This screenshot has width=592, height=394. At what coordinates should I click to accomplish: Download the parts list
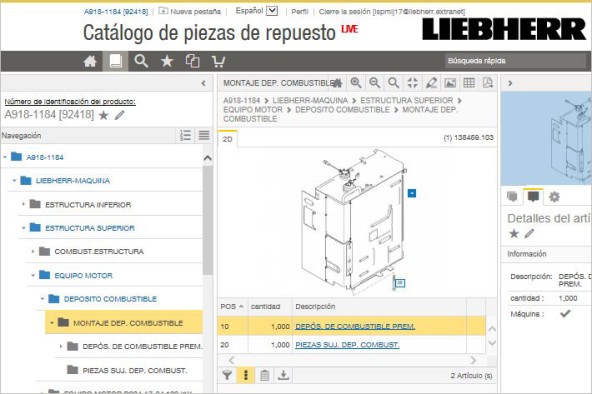coord(283,375)
